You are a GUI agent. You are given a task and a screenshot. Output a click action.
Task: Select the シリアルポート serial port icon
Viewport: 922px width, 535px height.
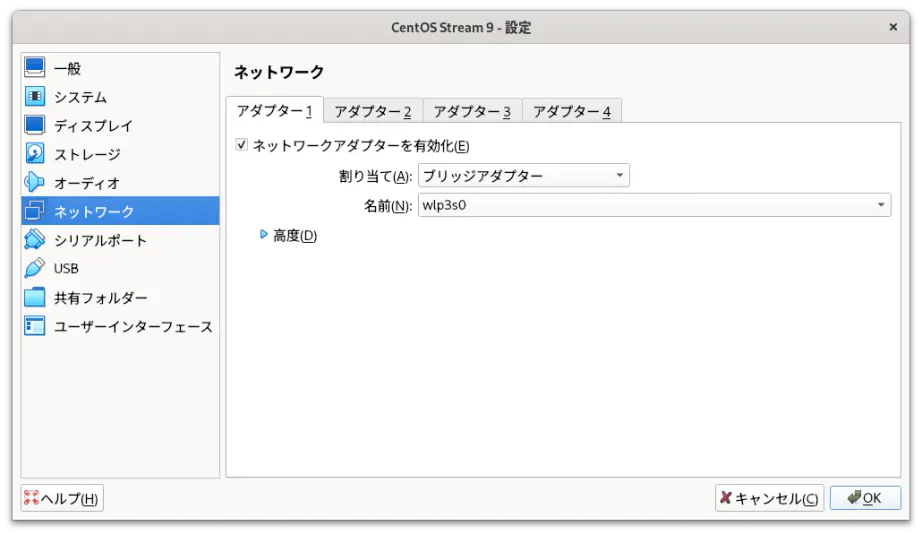[x=34, y=239]
